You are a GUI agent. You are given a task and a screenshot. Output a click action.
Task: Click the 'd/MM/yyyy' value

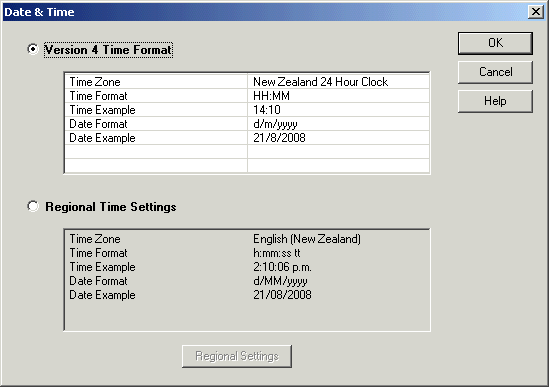(x=280, y=281)
